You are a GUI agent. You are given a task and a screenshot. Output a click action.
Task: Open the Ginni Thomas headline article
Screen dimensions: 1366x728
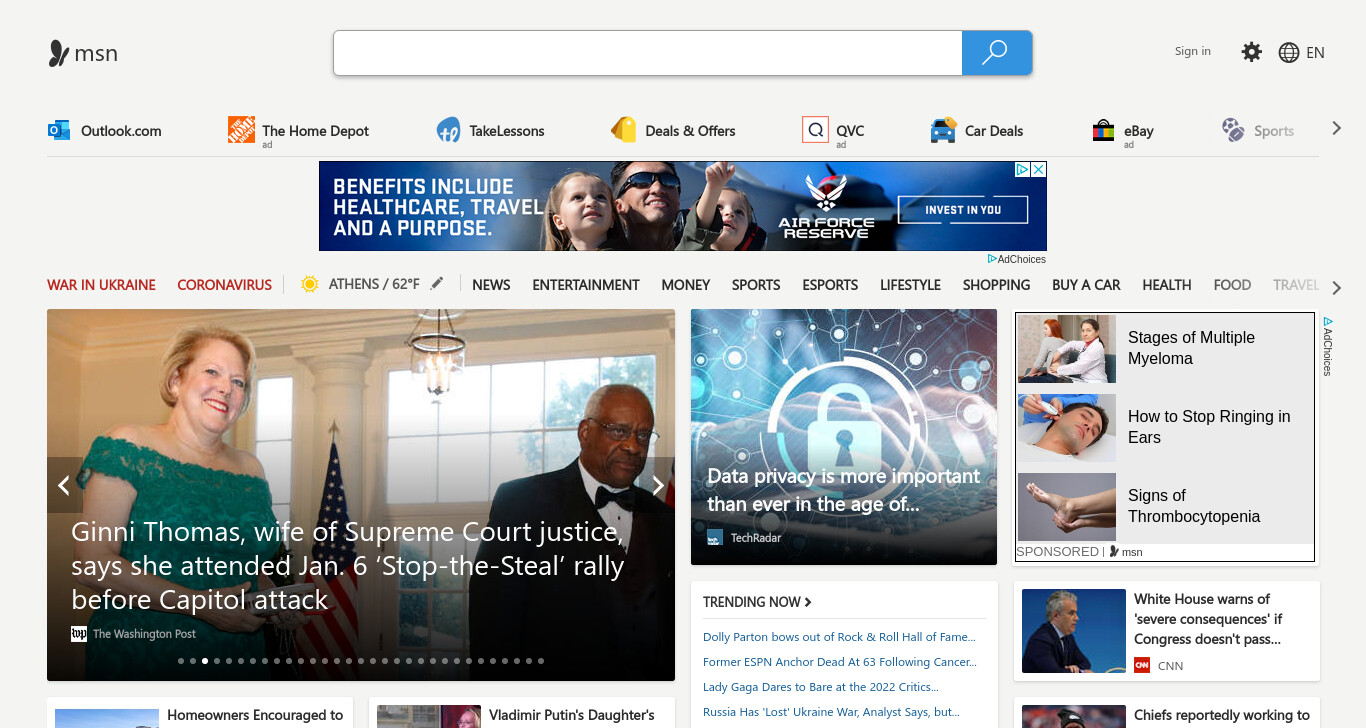pos(348,566)
